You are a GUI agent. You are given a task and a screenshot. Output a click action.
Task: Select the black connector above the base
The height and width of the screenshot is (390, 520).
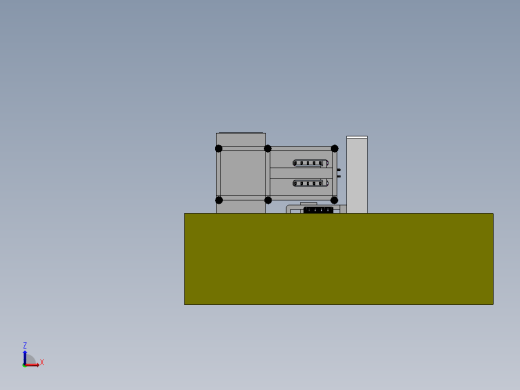pyautogui.click(x=318, y=210)
